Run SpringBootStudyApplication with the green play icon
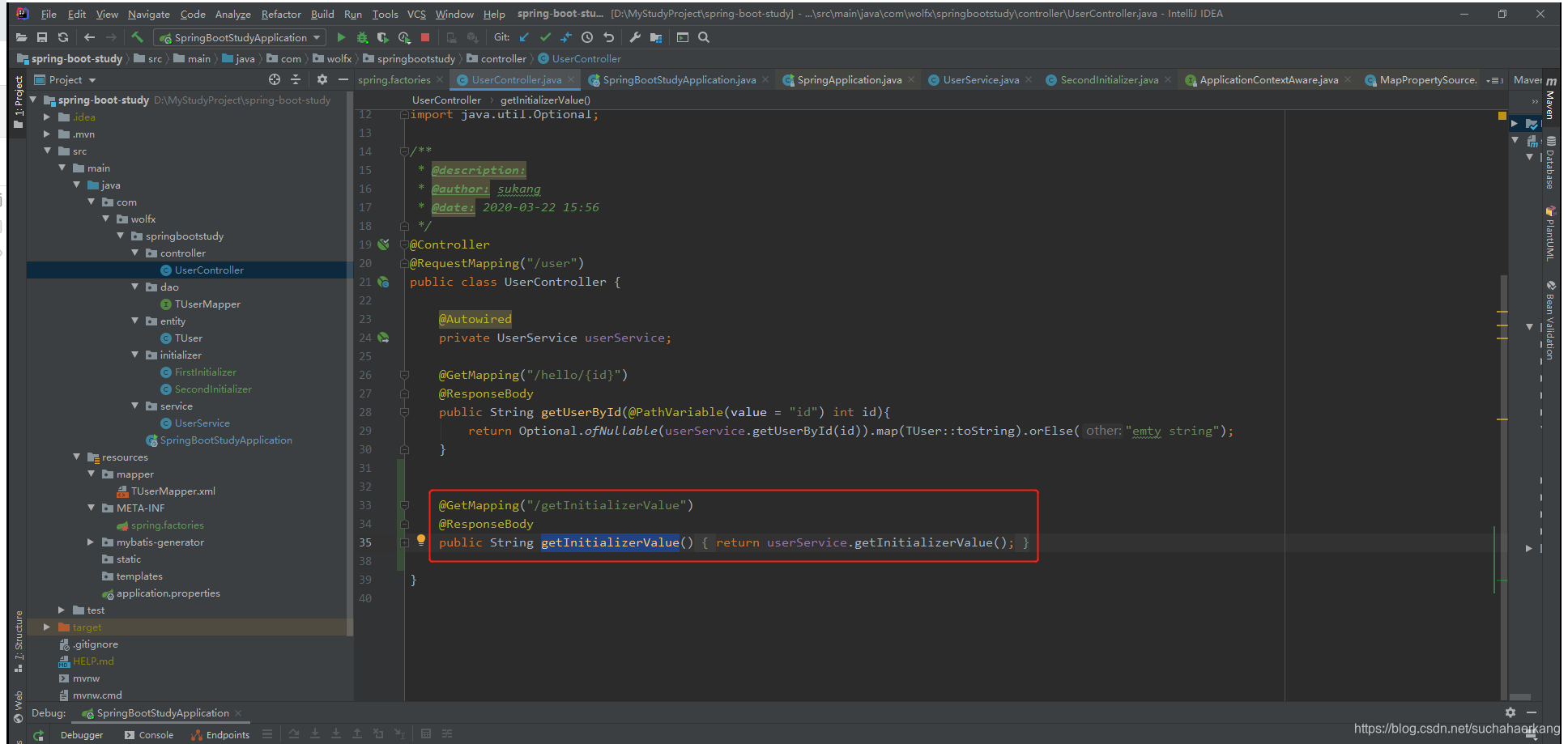Viewport: 1568px width, 744px height. tap(341, 37)
